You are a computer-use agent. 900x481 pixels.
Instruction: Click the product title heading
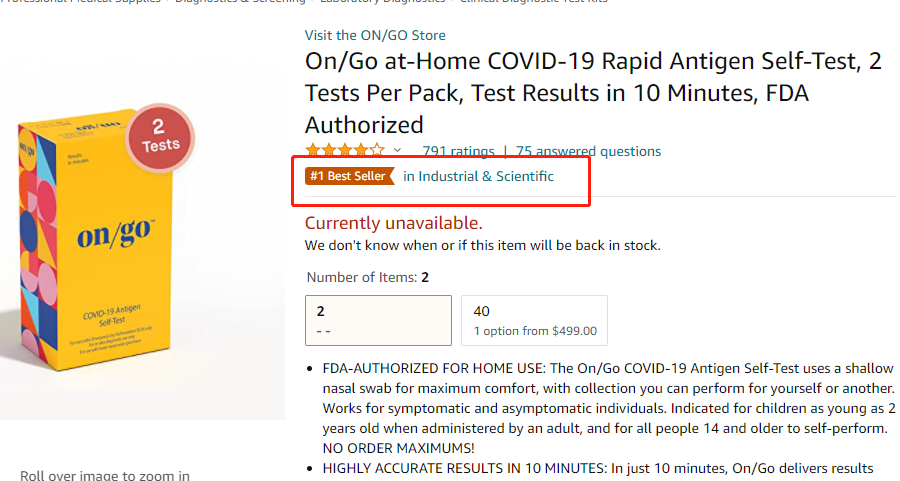point(593,93)
